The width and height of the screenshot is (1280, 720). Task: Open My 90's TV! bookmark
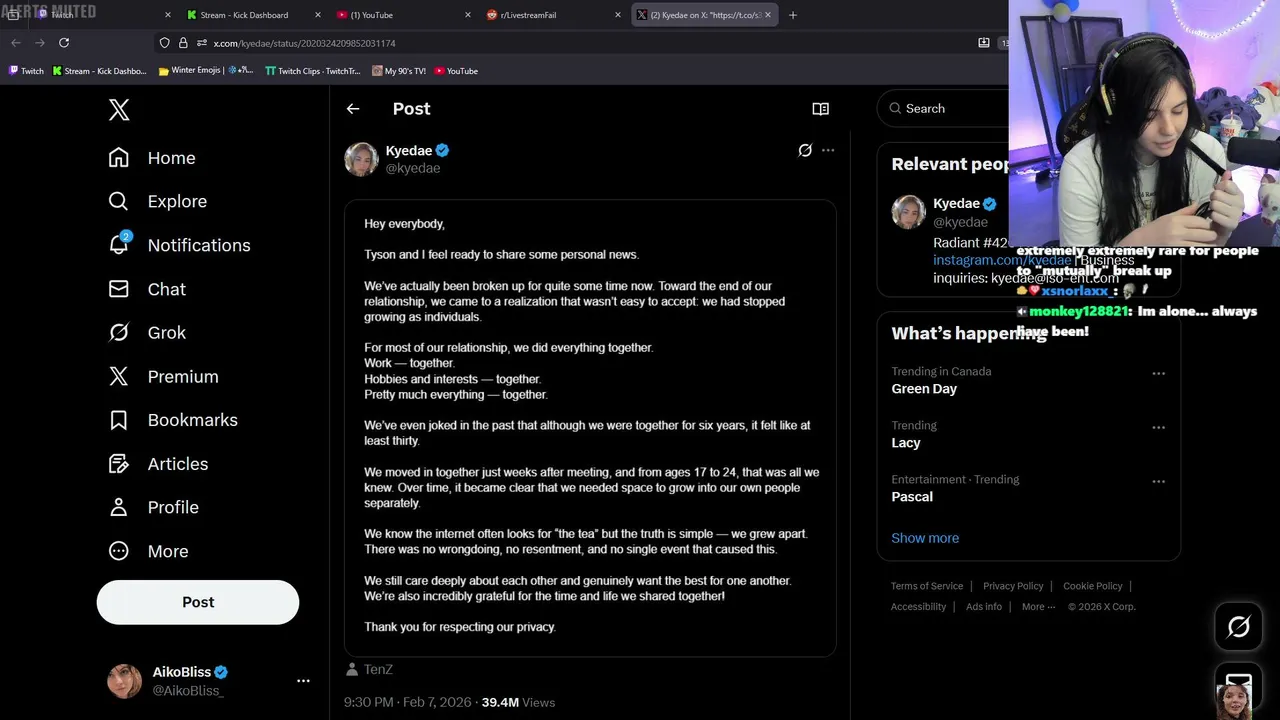(398, 71)
